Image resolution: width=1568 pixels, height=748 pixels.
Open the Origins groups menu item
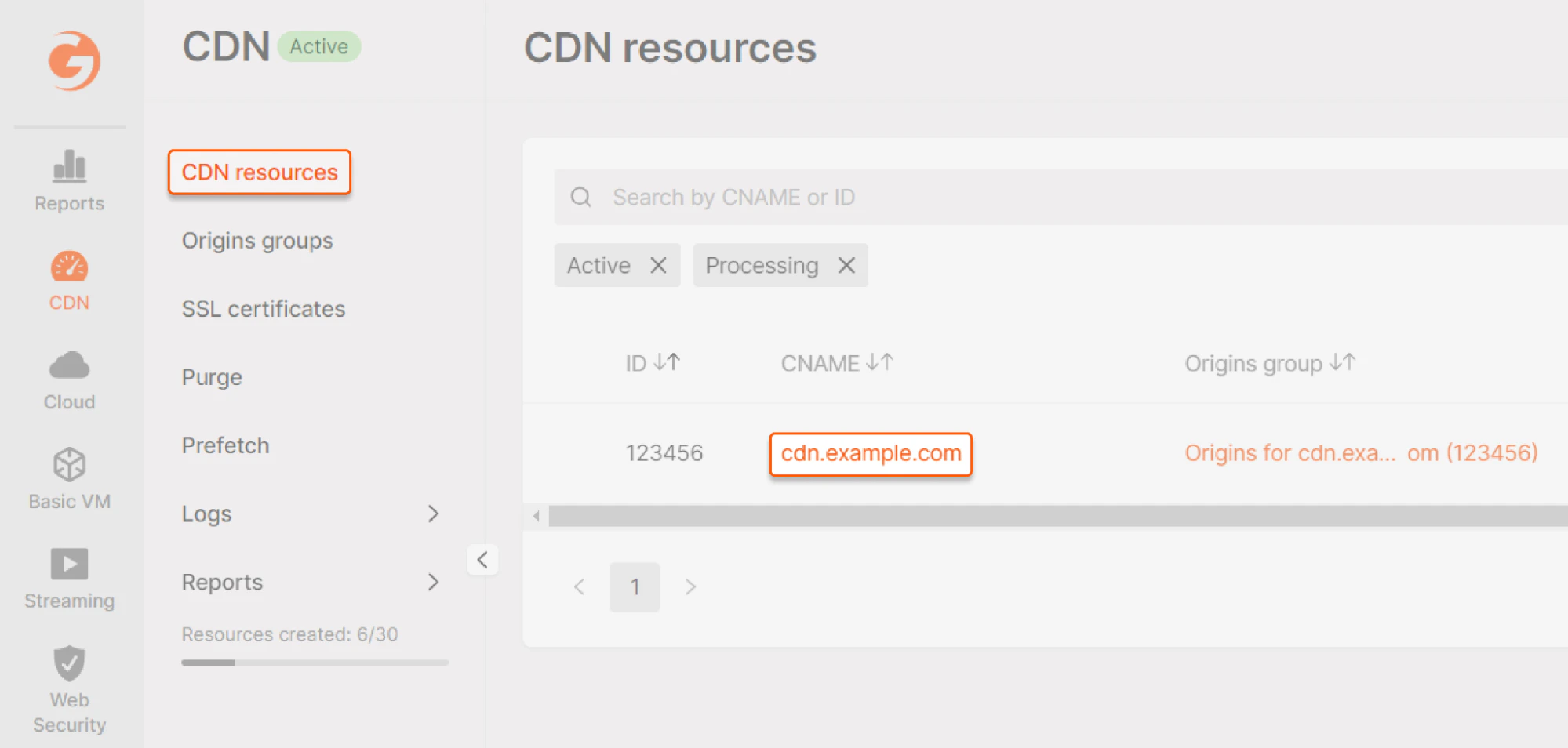(257, 241)
